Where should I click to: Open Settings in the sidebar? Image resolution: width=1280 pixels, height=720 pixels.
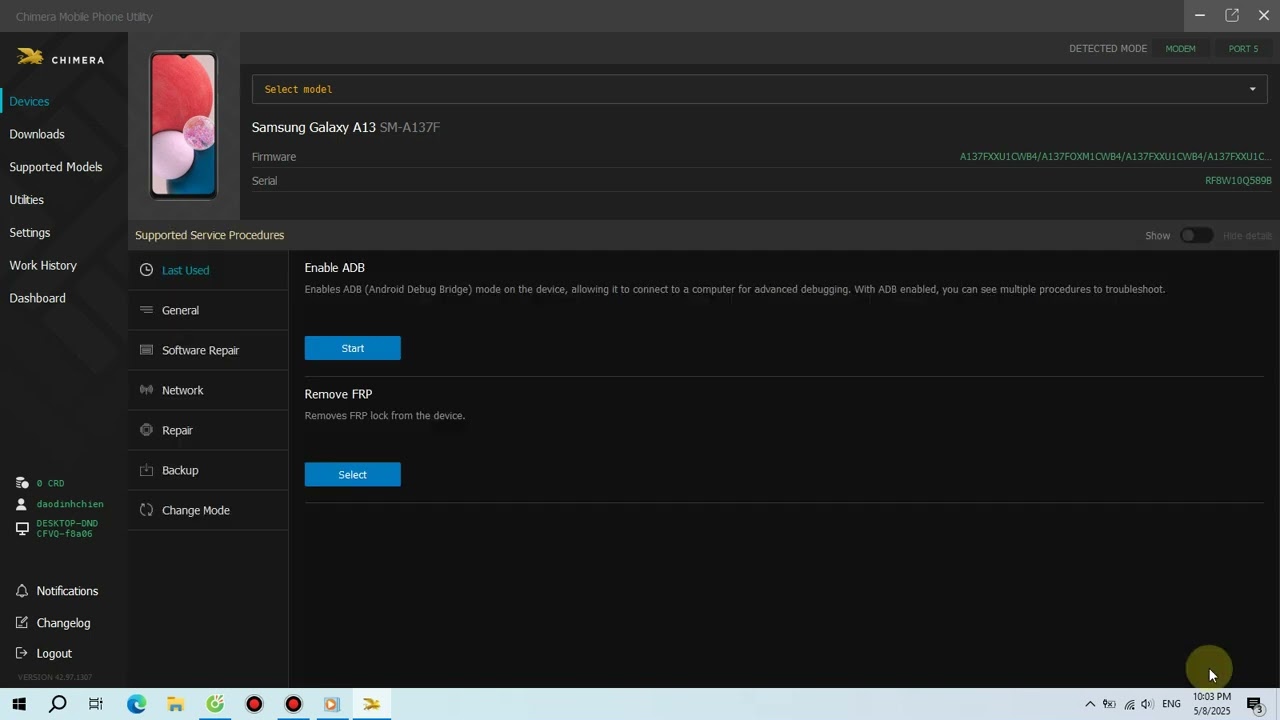click(x=30, y=233)
